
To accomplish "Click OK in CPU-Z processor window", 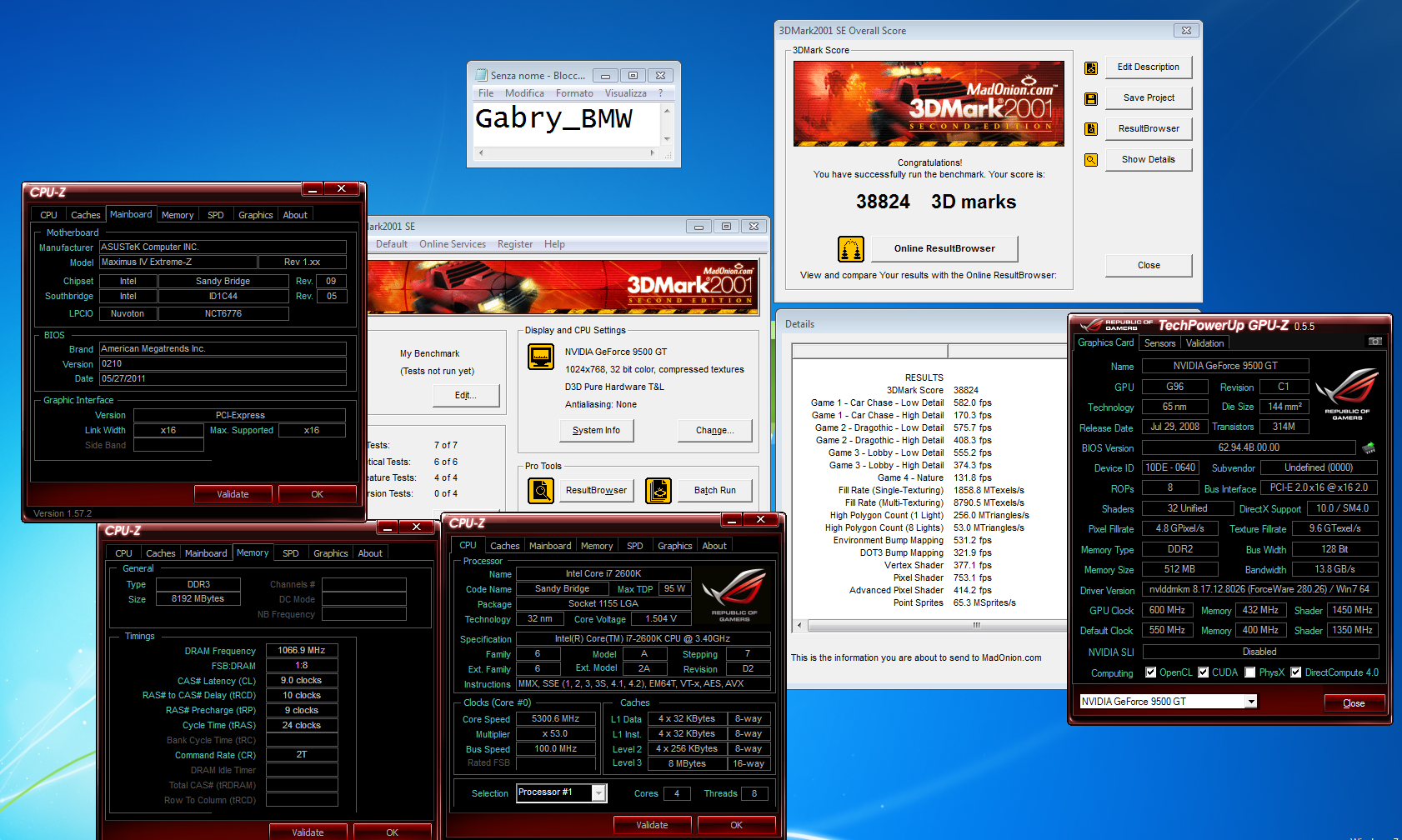I will click(x=736, y=825).
